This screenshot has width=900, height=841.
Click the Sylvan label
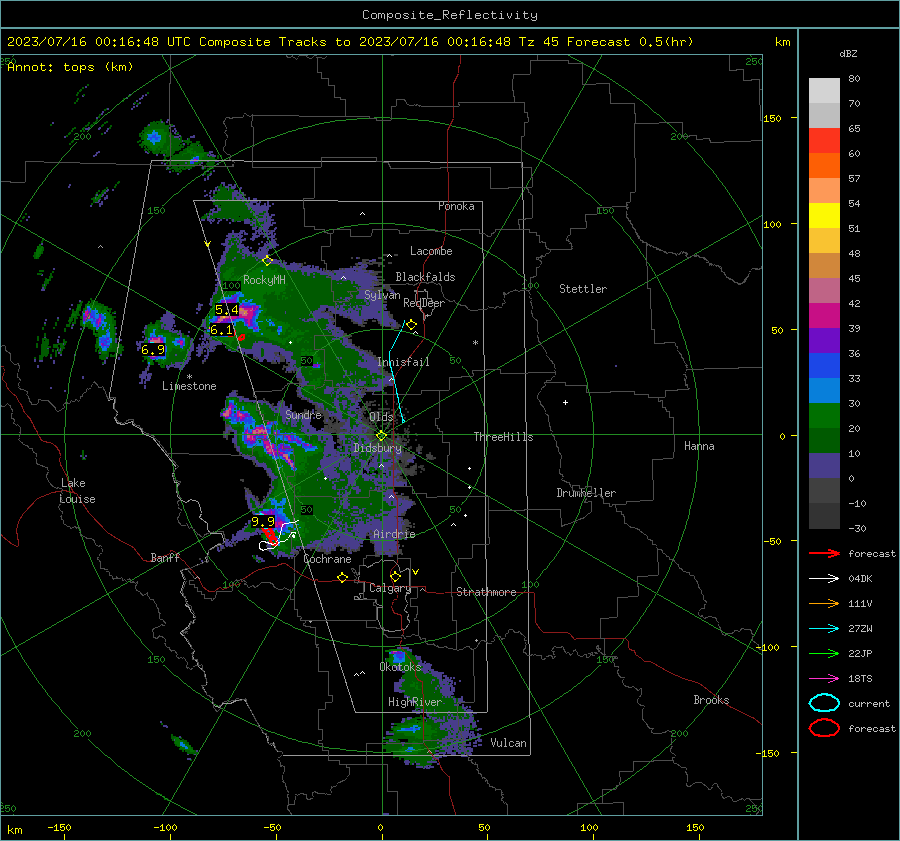pyautogui.click(x=382, y=295)
